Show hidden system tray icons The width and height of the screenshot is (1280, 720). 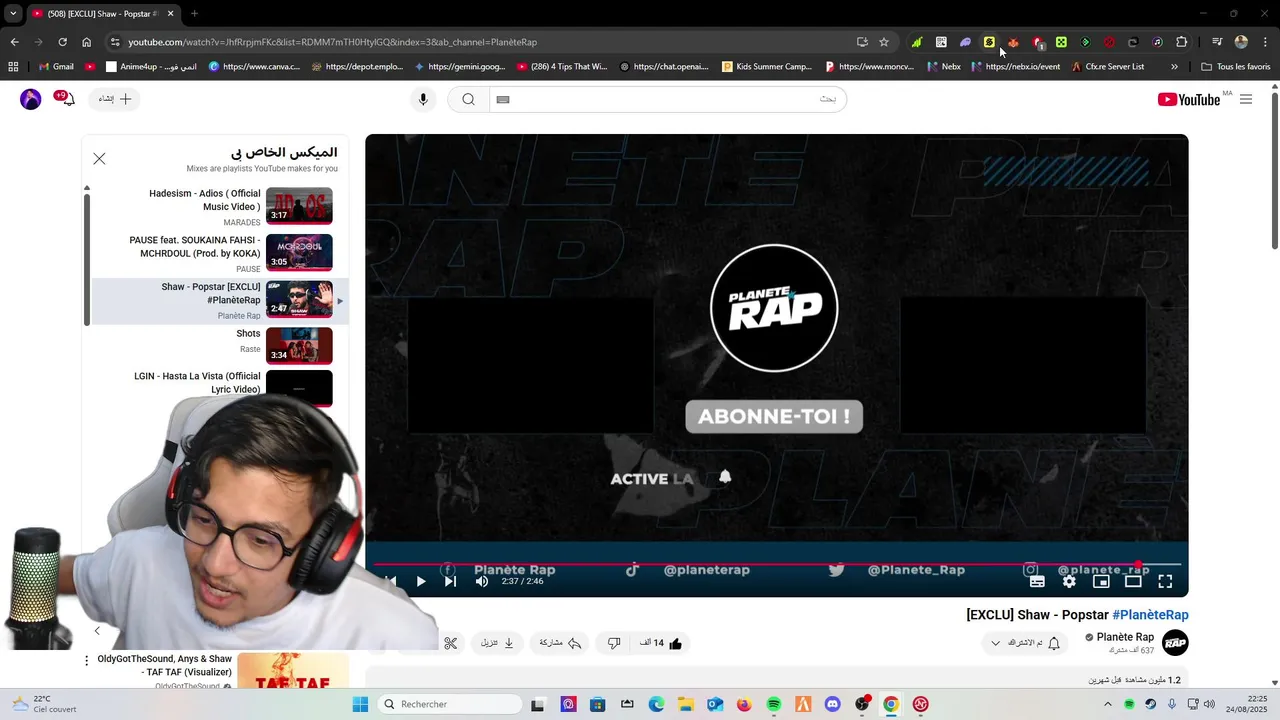(x=1107, y=704)
